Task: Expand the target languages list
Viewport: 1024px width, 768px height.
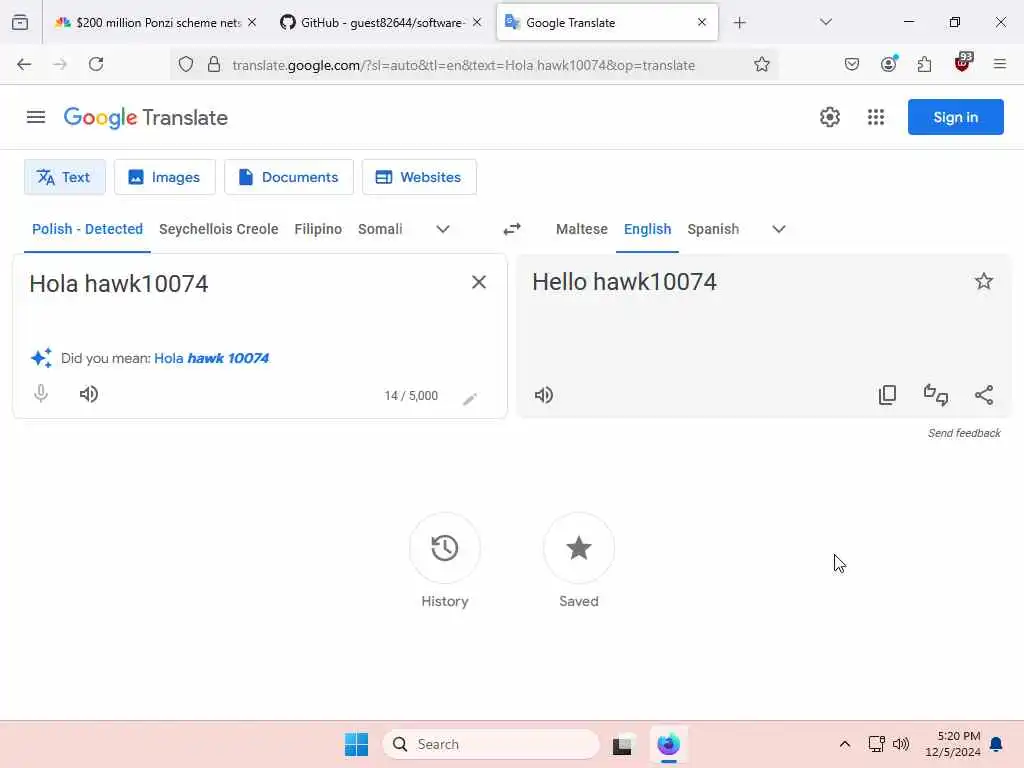Action: click(x=778, y=229)
